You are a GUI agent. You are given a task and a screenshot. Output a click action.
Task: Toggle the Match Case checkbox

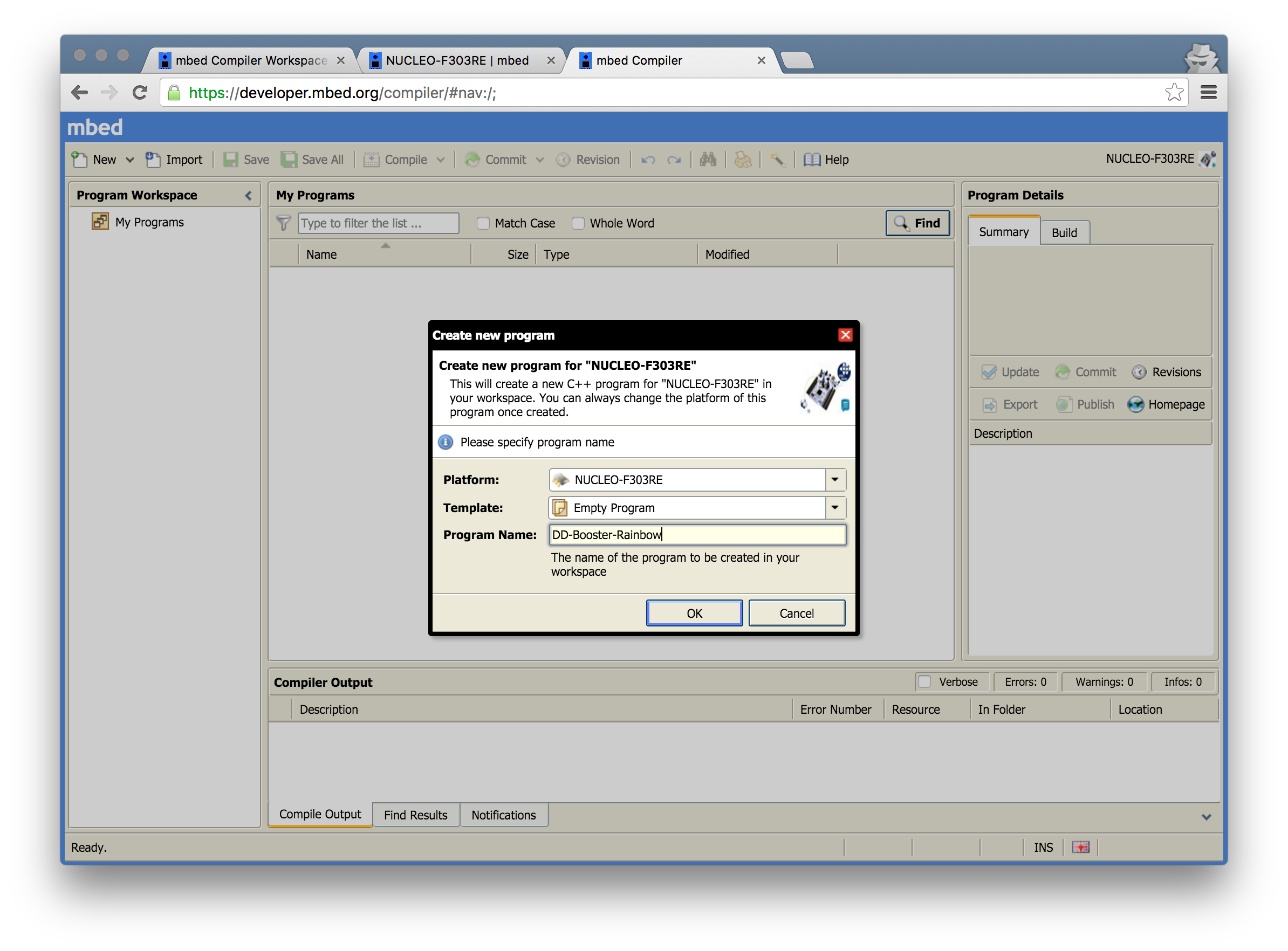(x=483, y=223)
